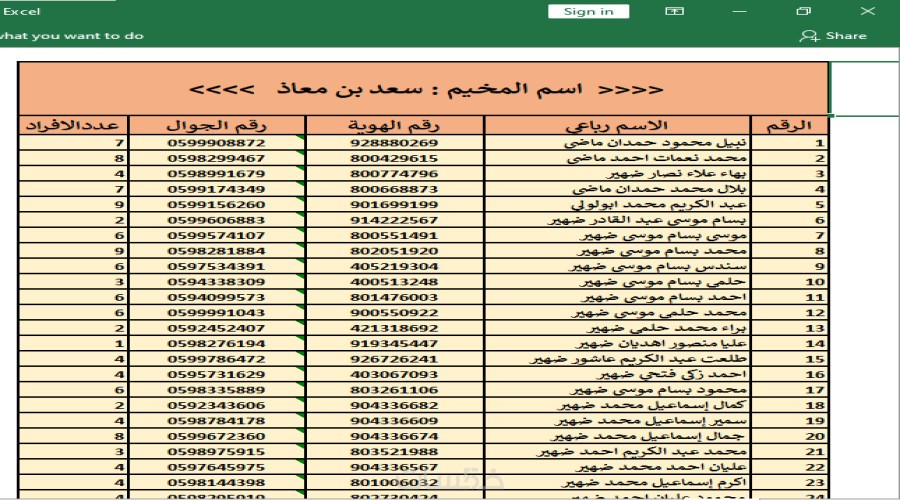The height and width of the screenshot is (500, 900).
Task: Select header cell رقم الجوال
Action: (217, 125)
